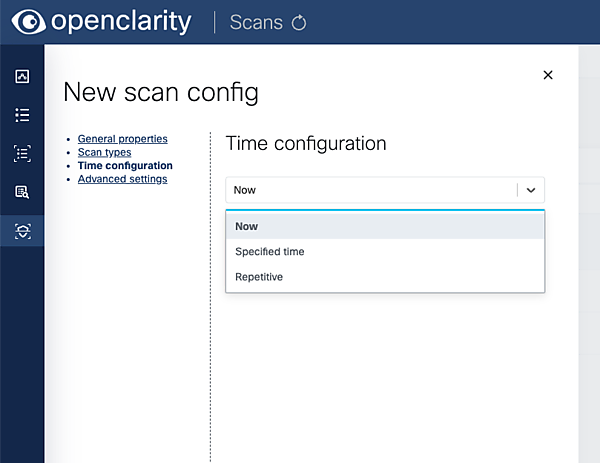Click the openclarity wordmark text
The height and width of the screenshot is (463, 600).
tap(120, 21)
